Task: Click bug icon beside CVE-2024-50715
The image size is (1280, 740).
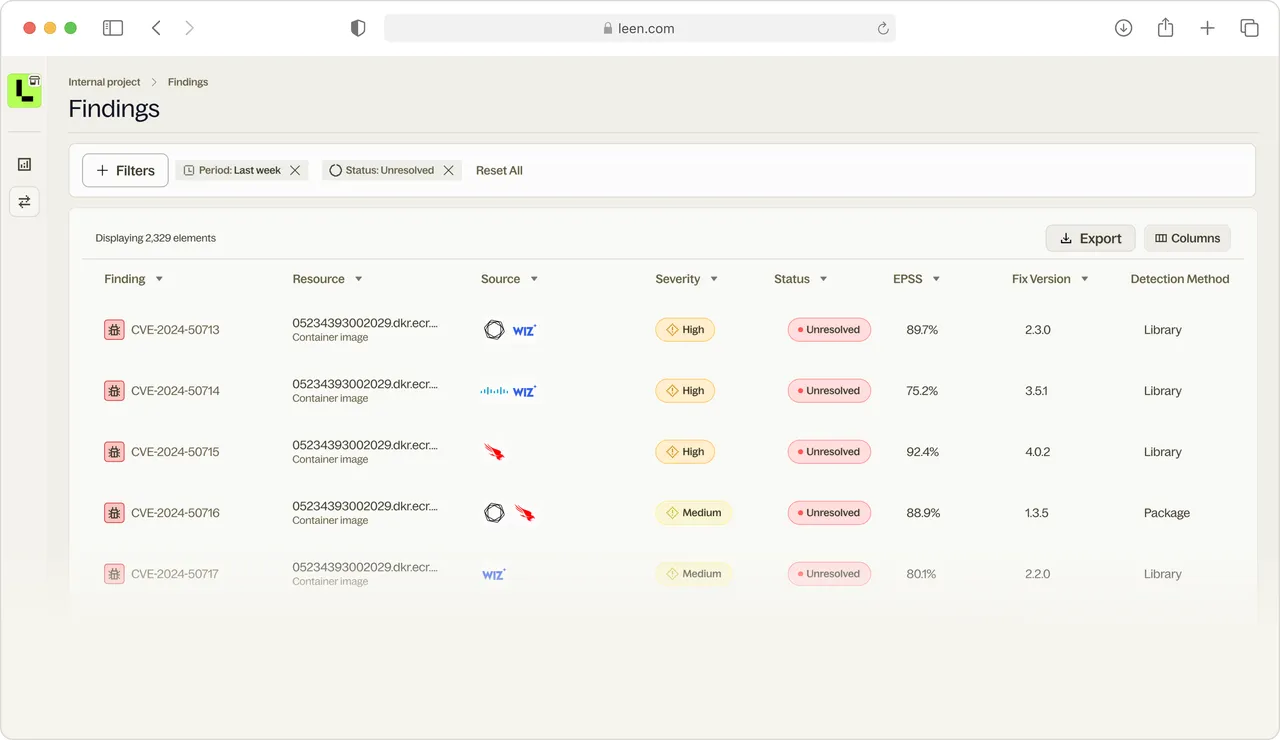Action: [114, 452]
